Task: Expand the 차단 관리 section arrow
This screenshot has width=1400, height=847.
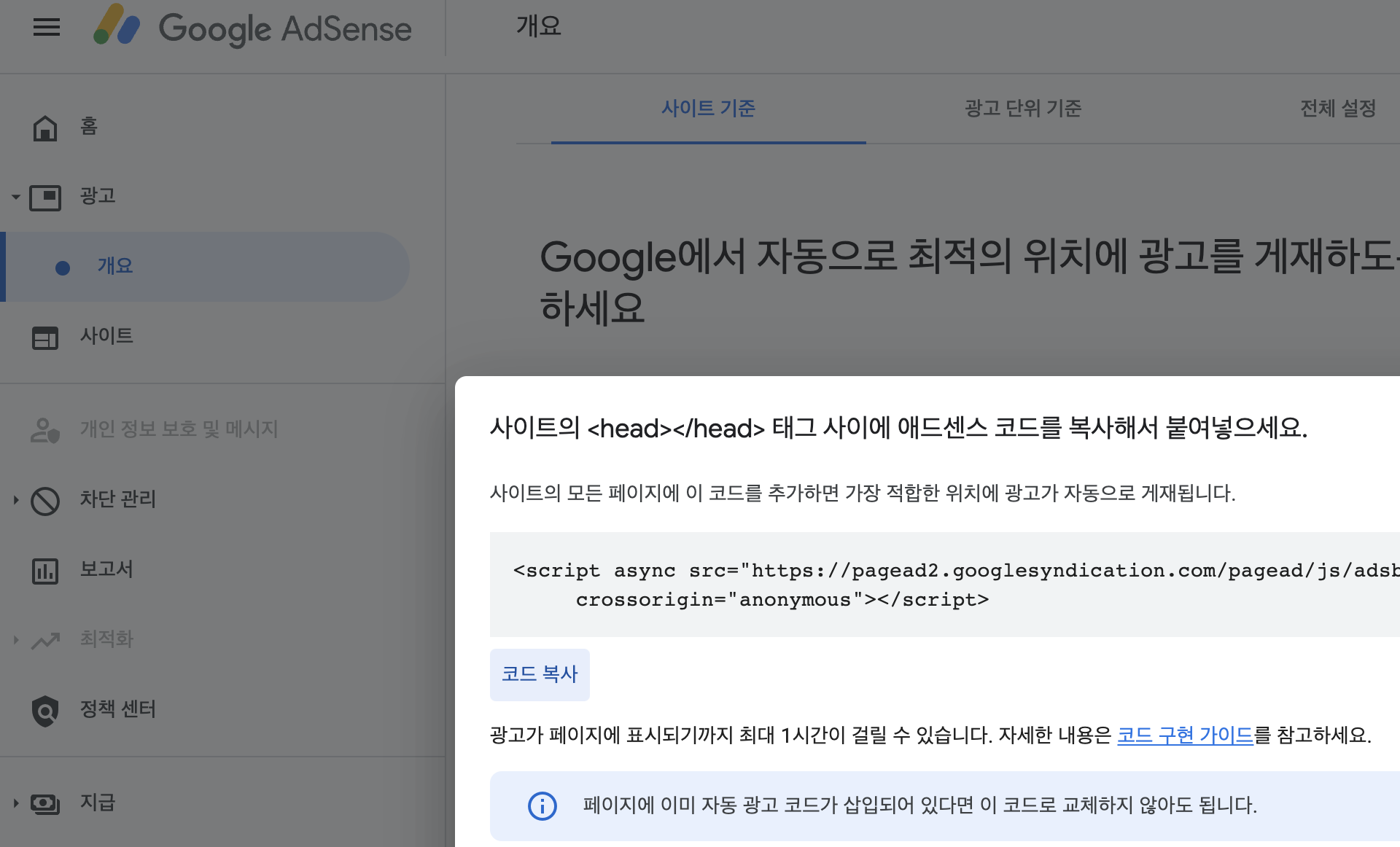Action: pyautogui.click(x=16, y=500)
